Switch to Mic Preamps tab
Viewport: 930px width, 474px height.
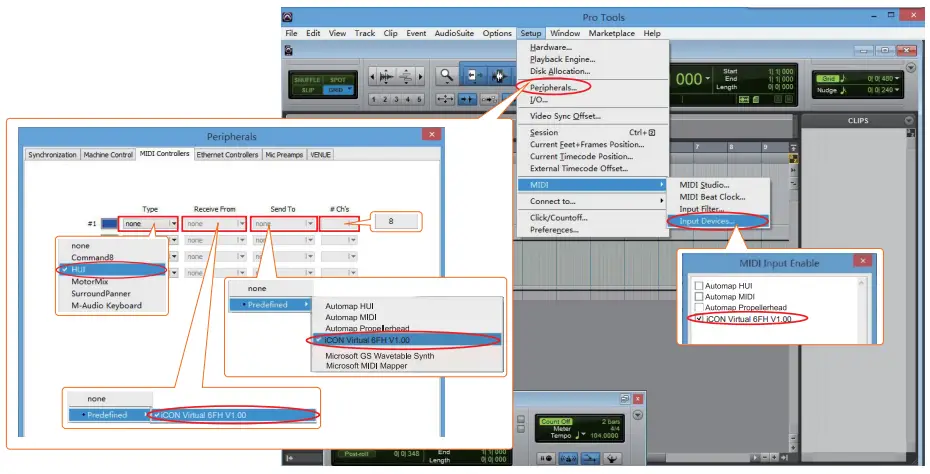(284, 155)
